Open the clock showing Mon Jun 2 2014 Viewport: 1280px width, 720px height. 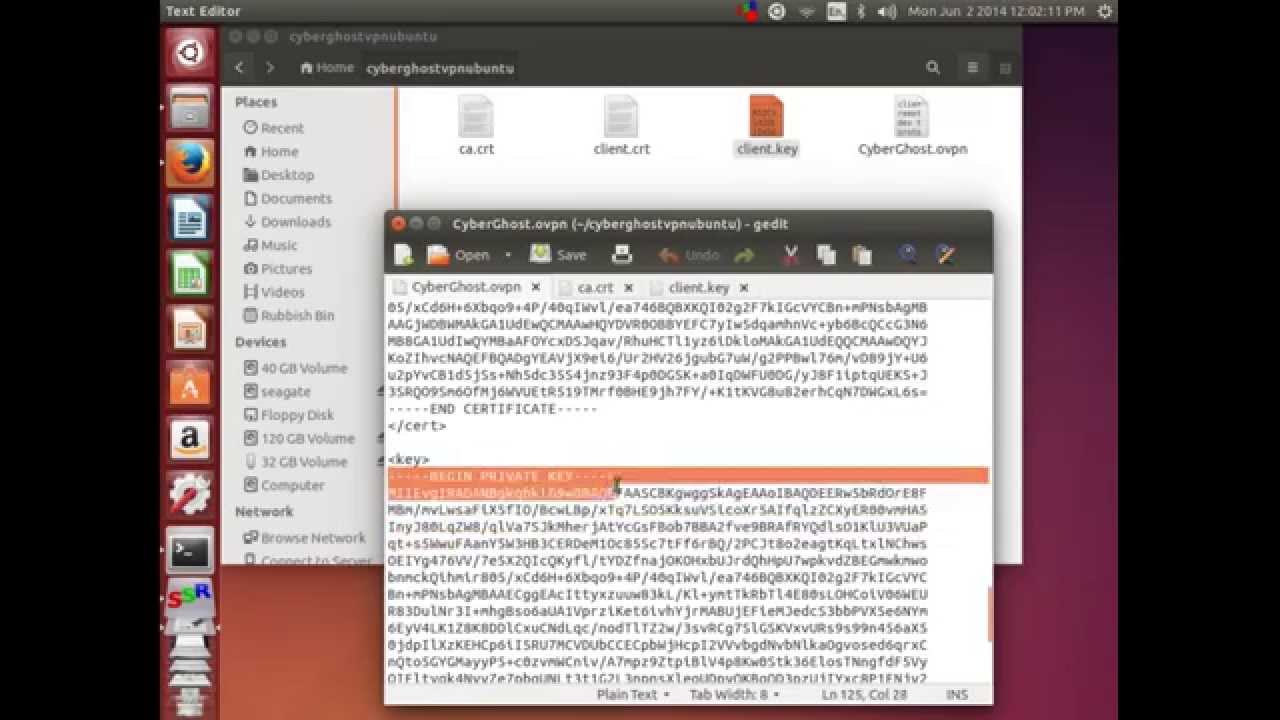[x=996, y=11]
